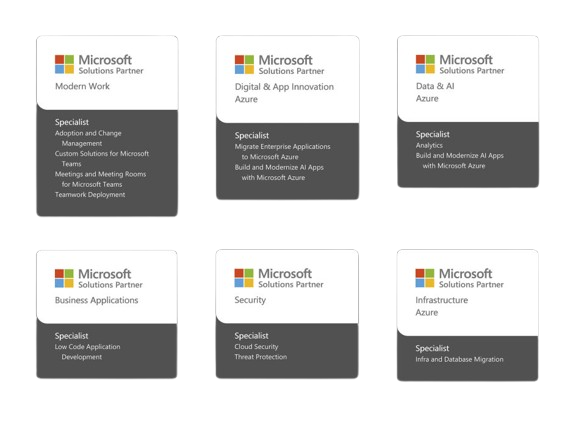The height and width of the screenshot is (438, 570).
Task: Click 'Specialist' heading in Modern Work badge
Action: tap(72, 122)
